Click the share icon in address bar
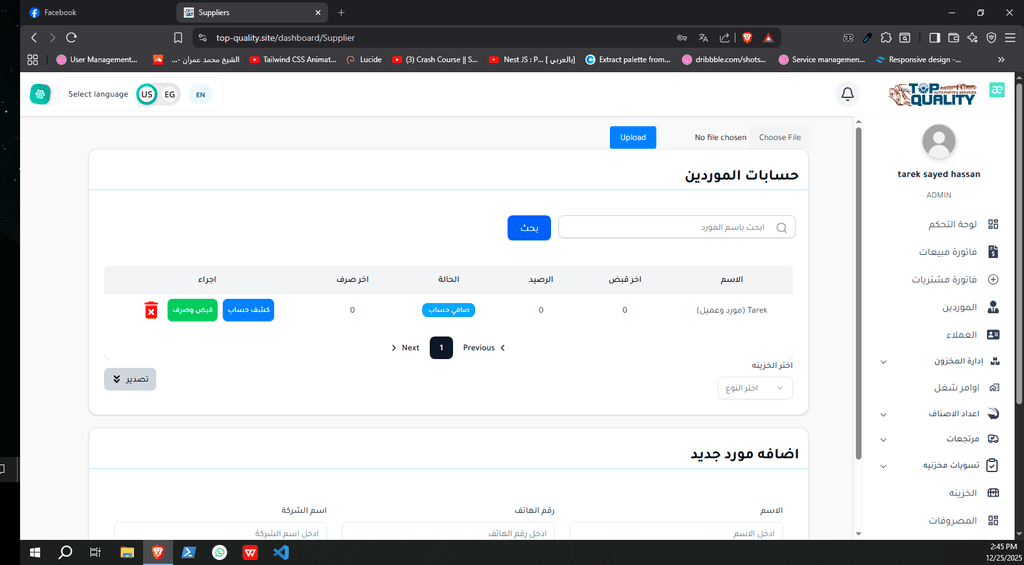Screen dimensions: 1024x565 (x=724, y=38)
